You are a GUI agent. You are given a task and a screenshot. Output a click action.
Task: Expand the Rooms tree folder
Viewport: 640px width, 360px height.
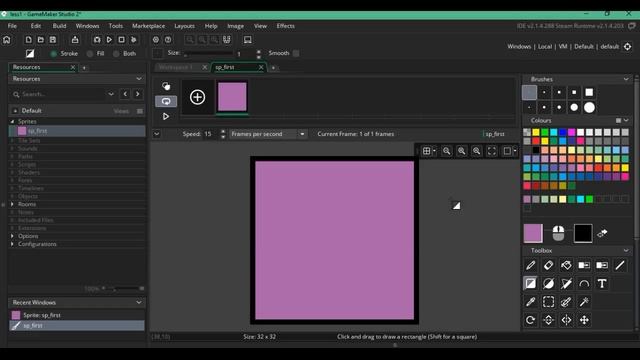[x=12, y=204]
